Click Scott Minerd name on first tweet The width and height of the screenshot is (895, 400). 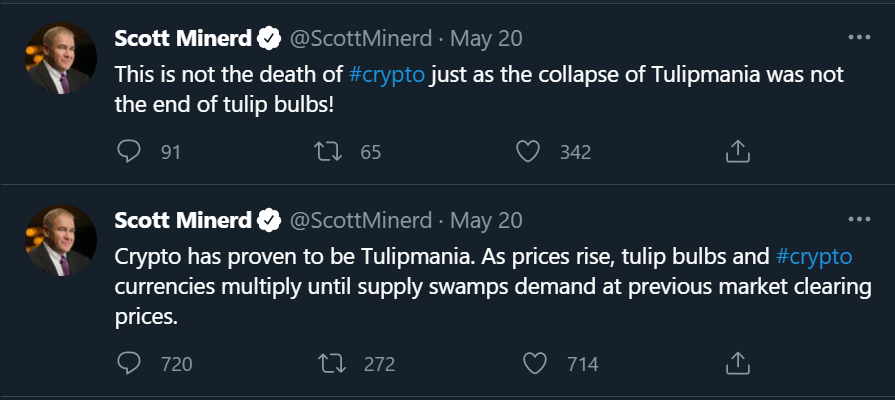(x=184, y=39)
